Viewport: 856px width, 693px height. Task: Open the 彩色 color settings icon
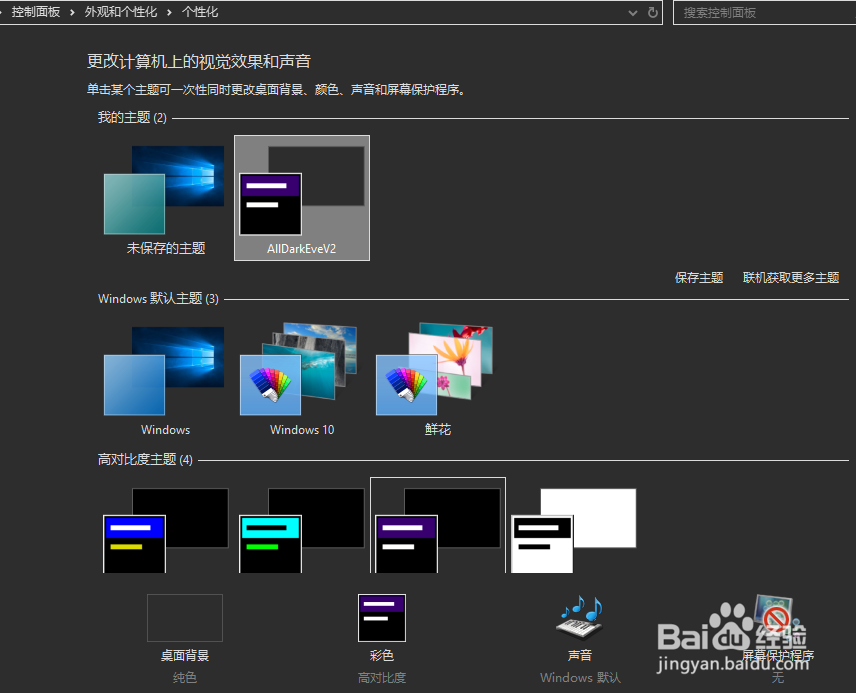point(382,618)
